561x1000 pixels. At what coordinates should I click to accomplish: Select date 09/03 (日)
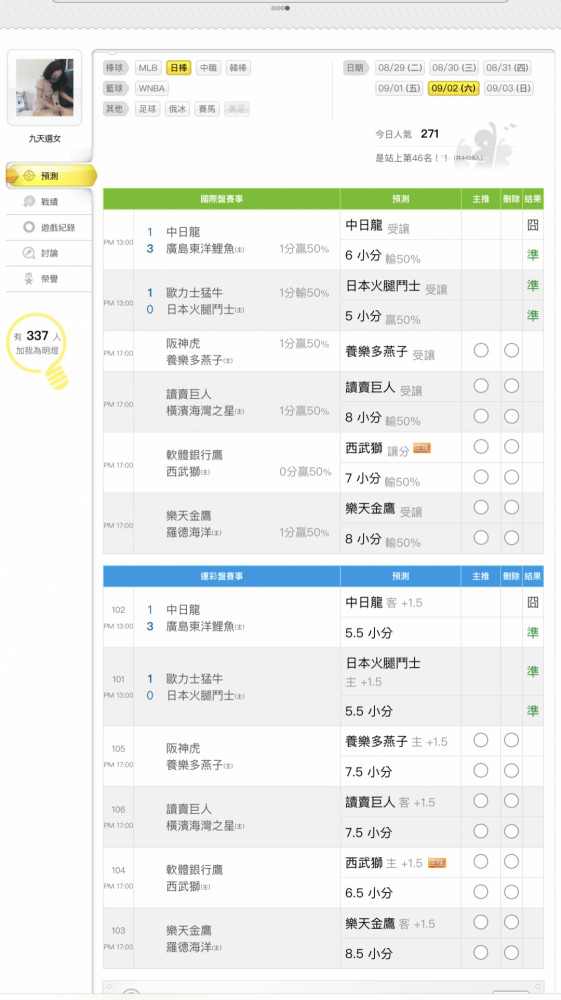tap(509, 88)
